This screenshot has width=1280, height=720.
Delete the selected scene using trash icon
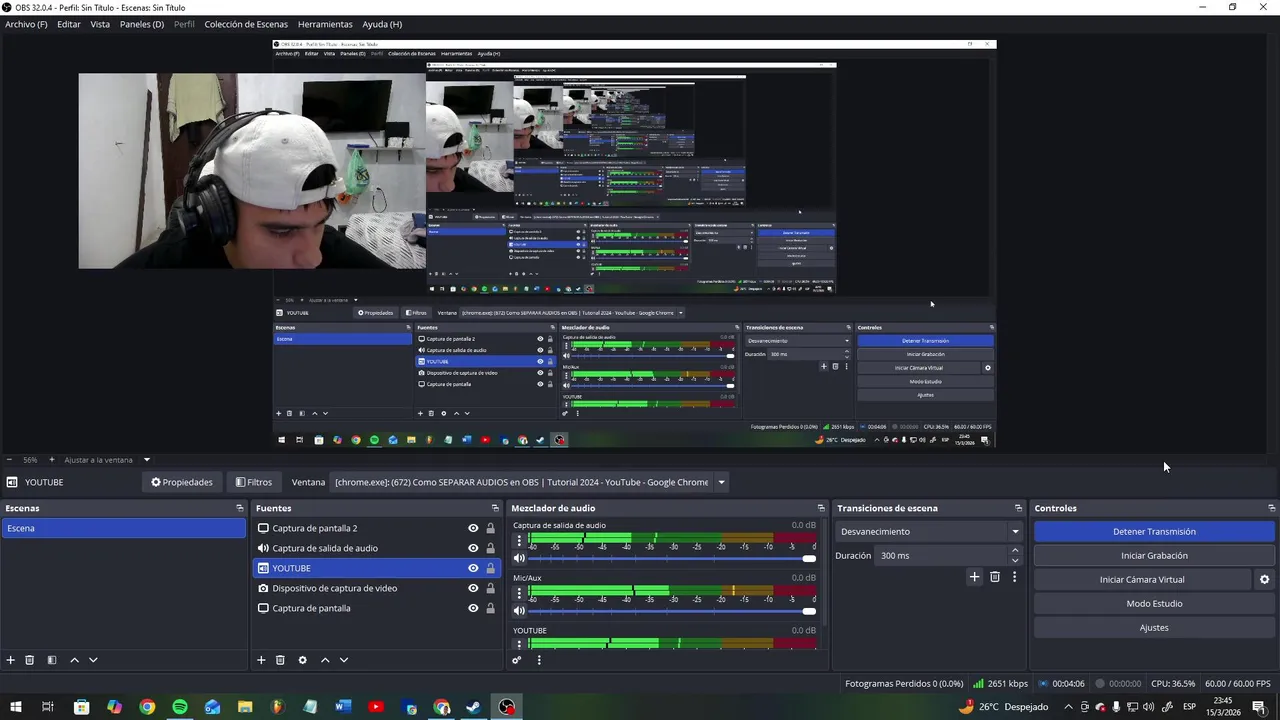pos(30,660)
